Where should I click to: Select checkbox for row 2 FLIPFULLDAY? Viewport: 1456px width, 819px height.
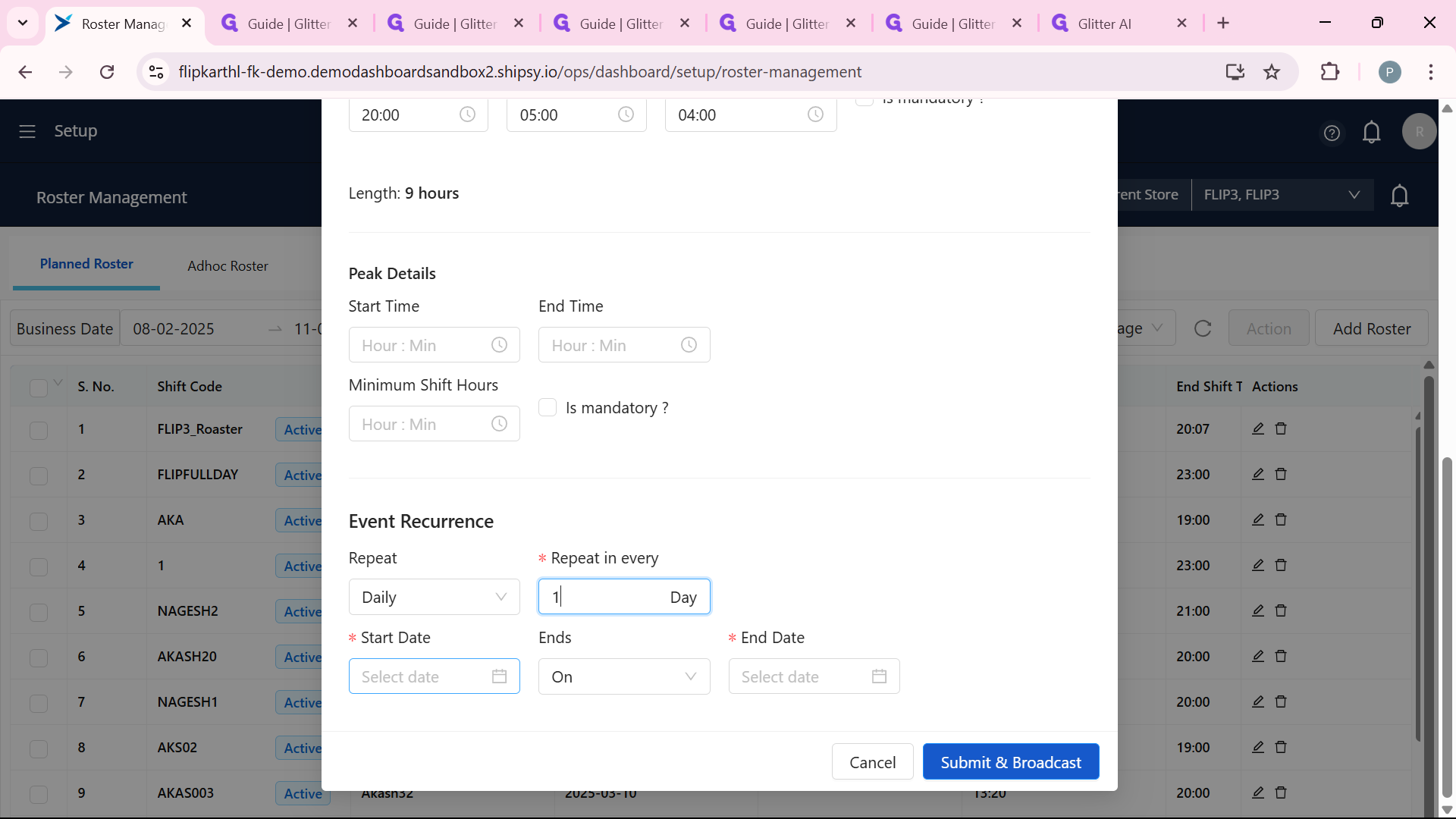click(39, 475)
